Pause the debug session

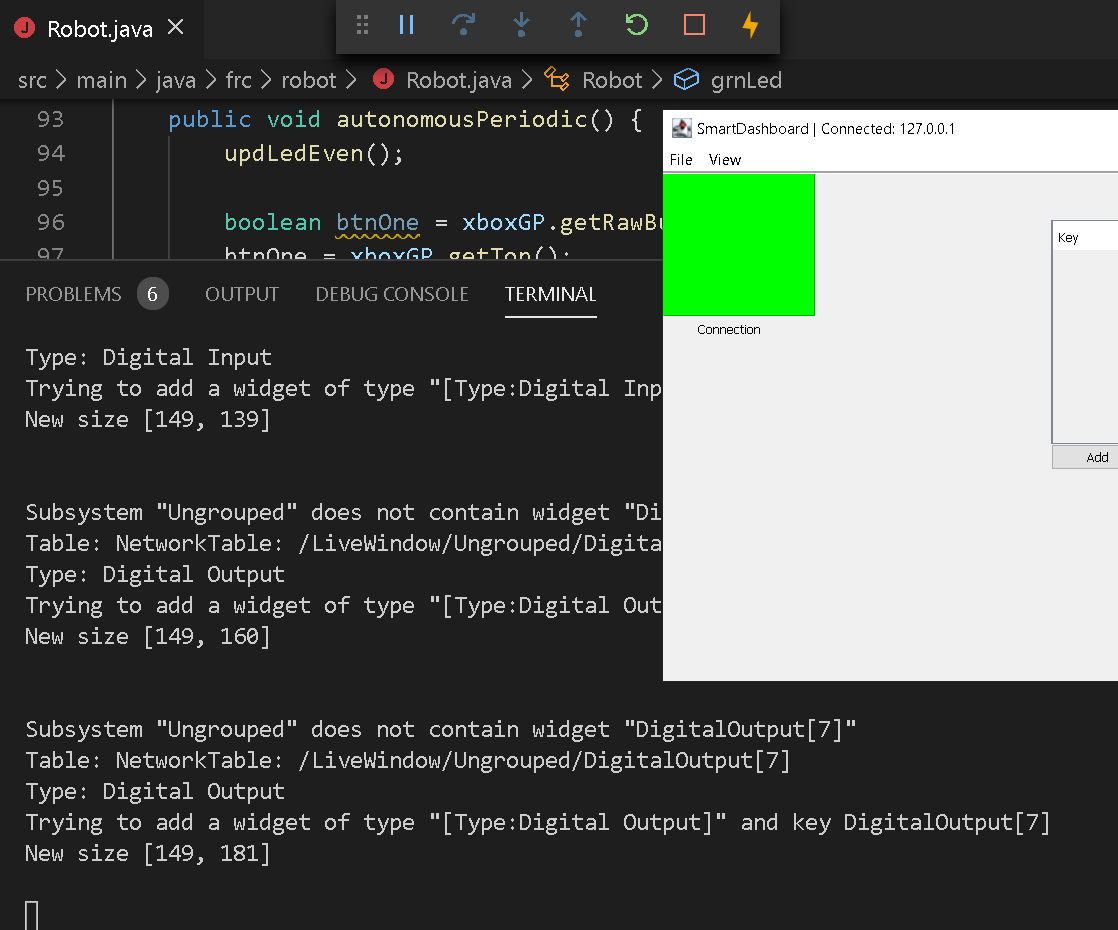pos(406,25)
